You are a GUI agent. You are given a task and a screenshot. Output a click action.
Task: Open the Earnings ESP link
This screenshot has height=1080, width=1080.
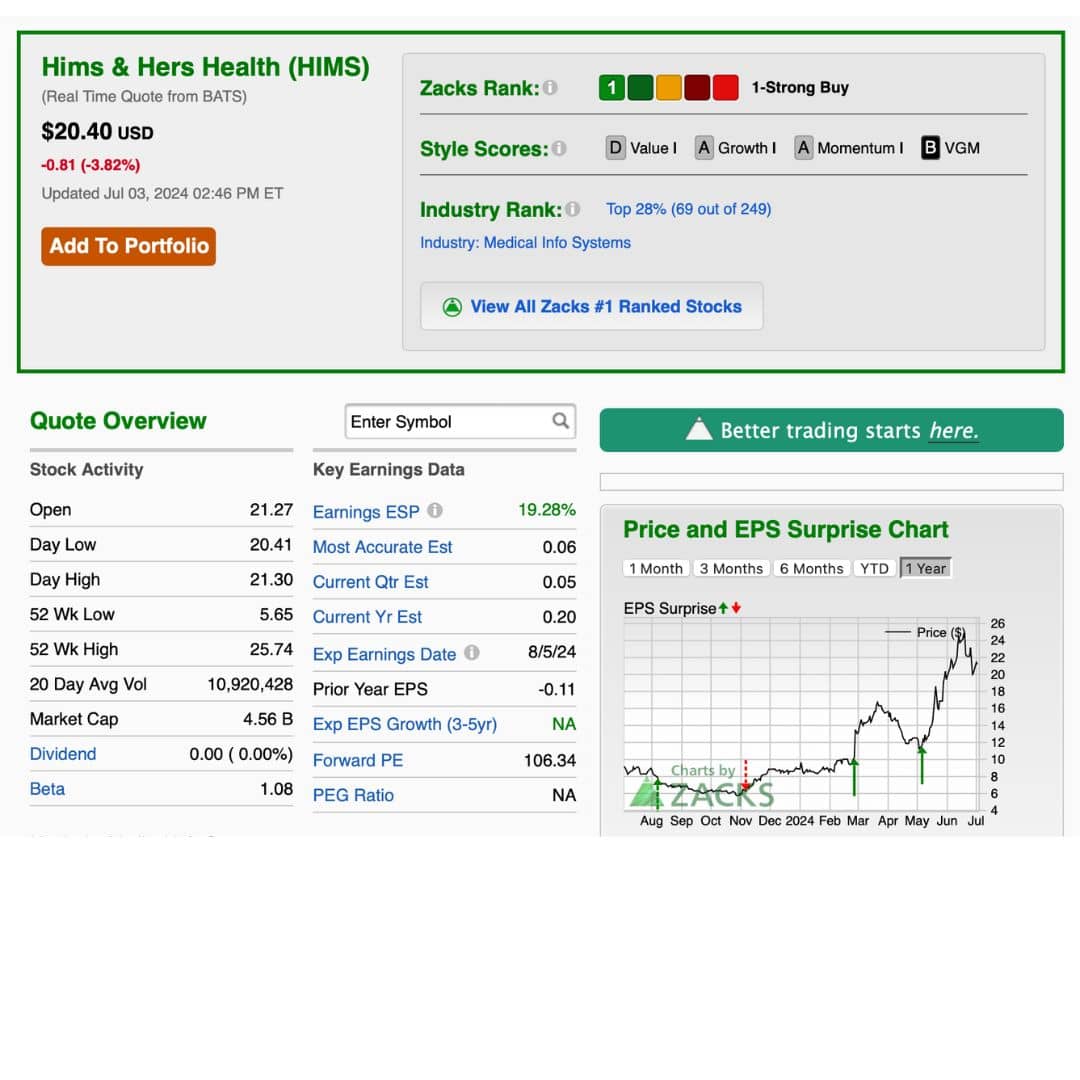click(x=366, y=512)
